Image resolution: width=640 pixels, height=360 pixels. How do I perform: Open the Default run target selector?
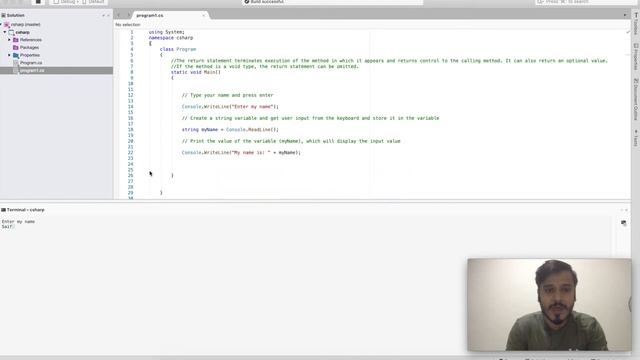93,2
